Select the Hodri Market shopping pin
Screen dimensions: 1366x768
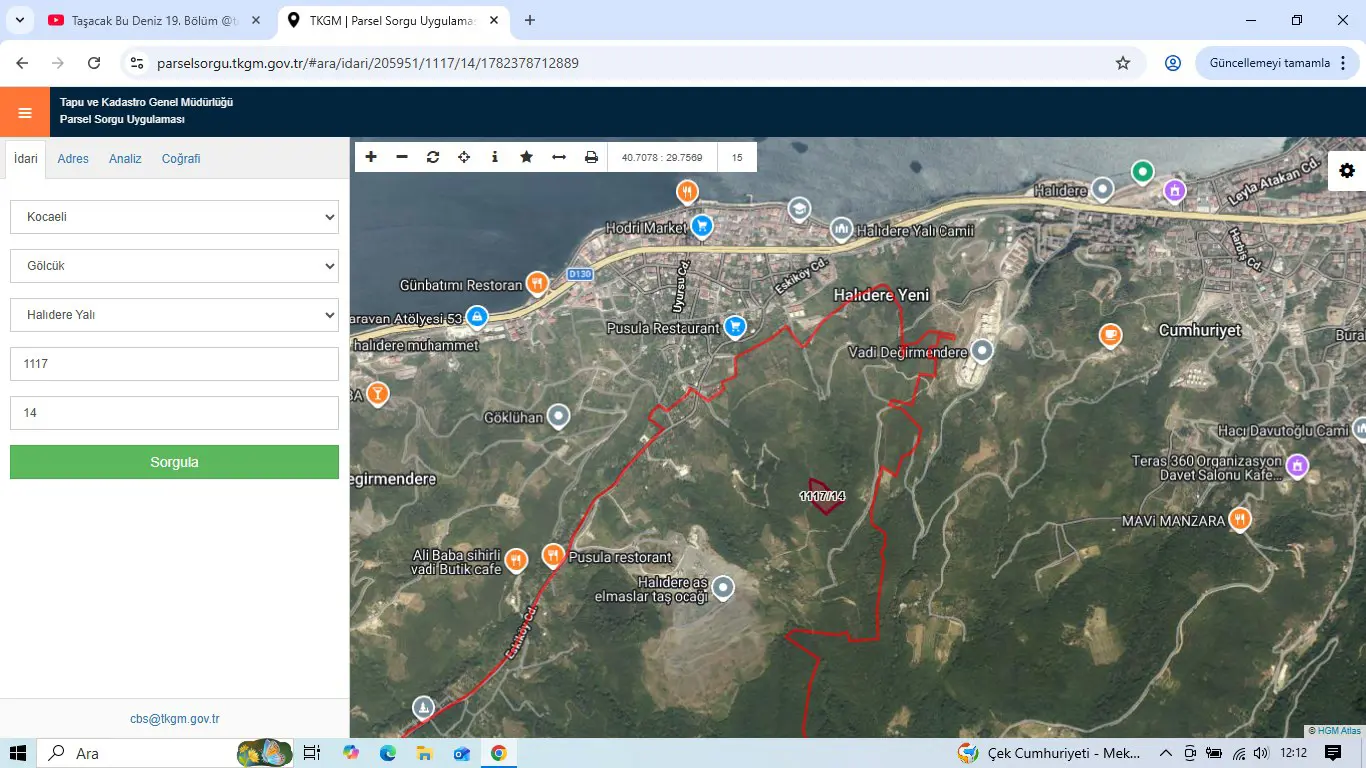pyautogui.click(x=702, y=227)
